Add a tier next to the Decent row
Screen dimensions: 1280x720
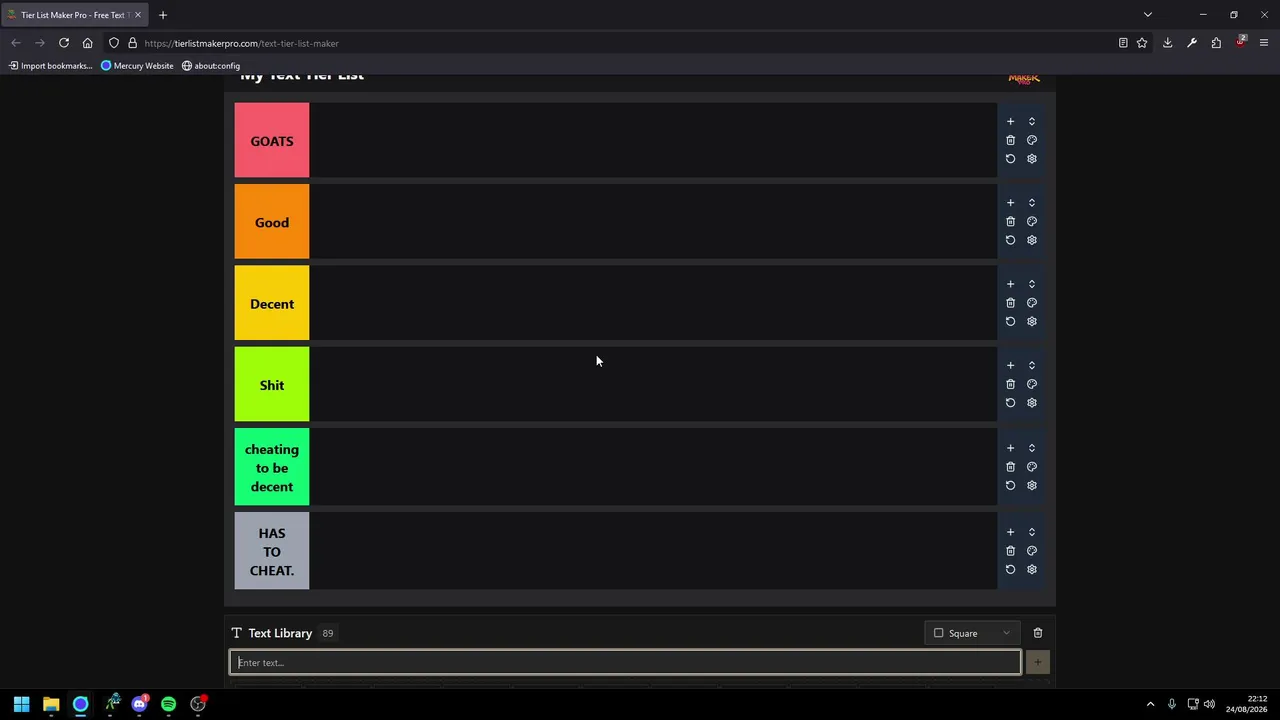tap(1010, 284)
